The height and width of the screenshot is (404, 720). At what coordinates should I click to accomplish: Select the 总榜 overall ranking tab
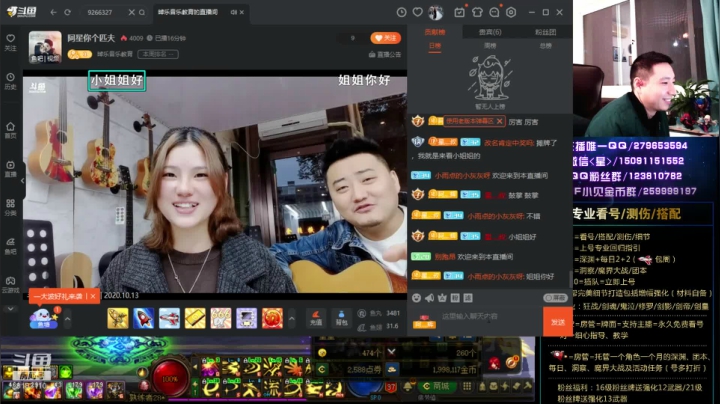546,45
